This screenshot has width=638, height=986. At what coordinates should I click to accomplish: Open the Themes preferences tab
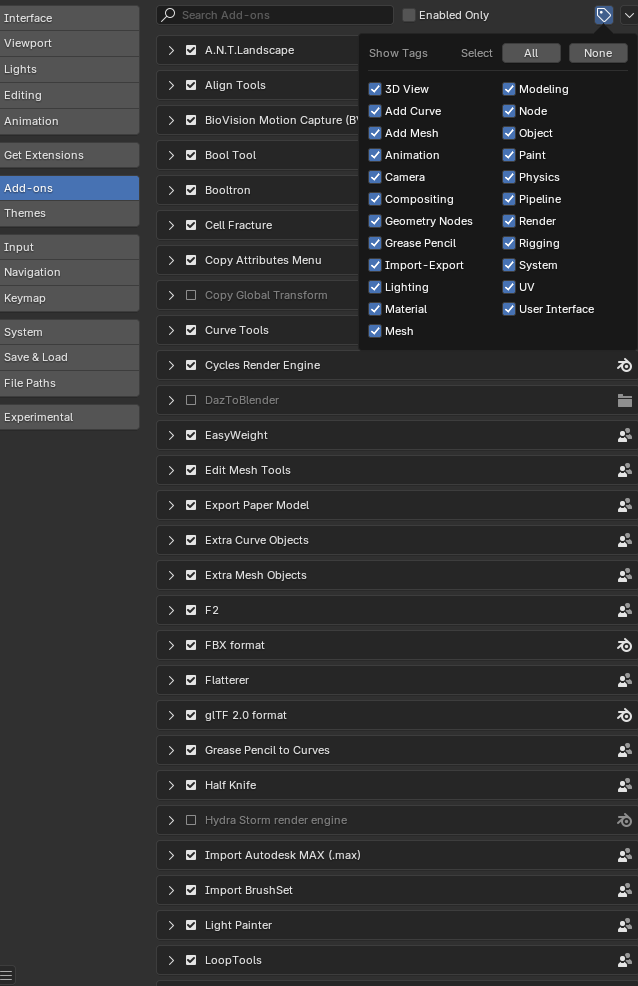point(69,214)
